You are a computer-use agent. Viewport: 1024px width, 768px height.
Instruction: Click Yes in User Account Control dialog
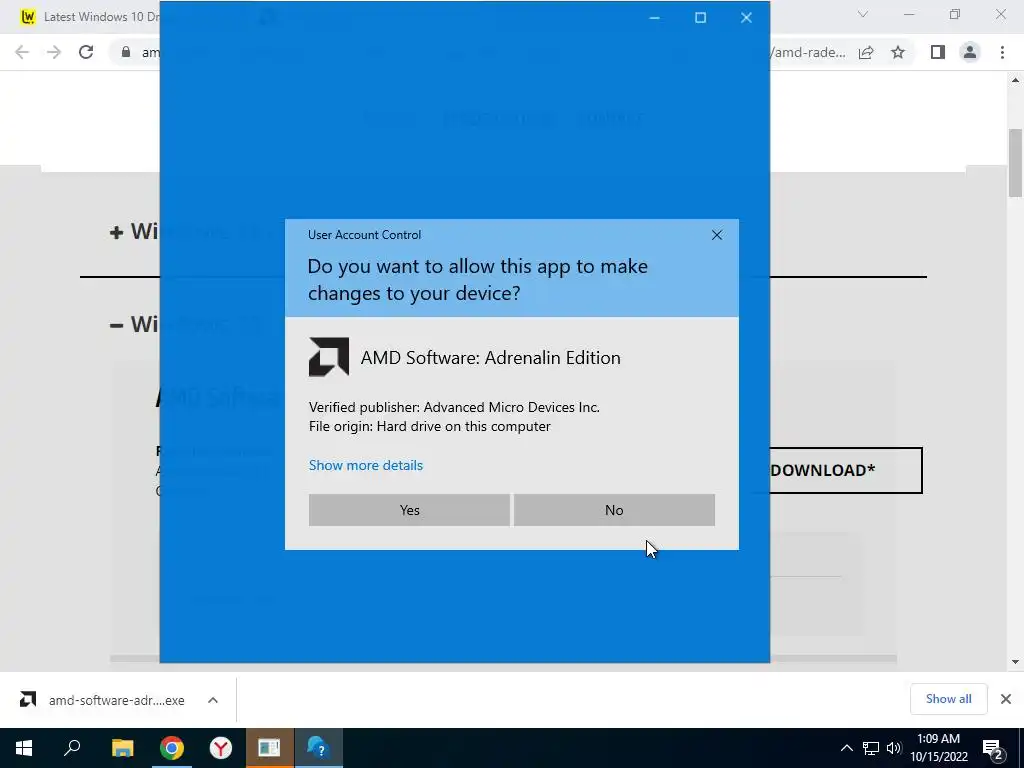[x=409, y=510]
